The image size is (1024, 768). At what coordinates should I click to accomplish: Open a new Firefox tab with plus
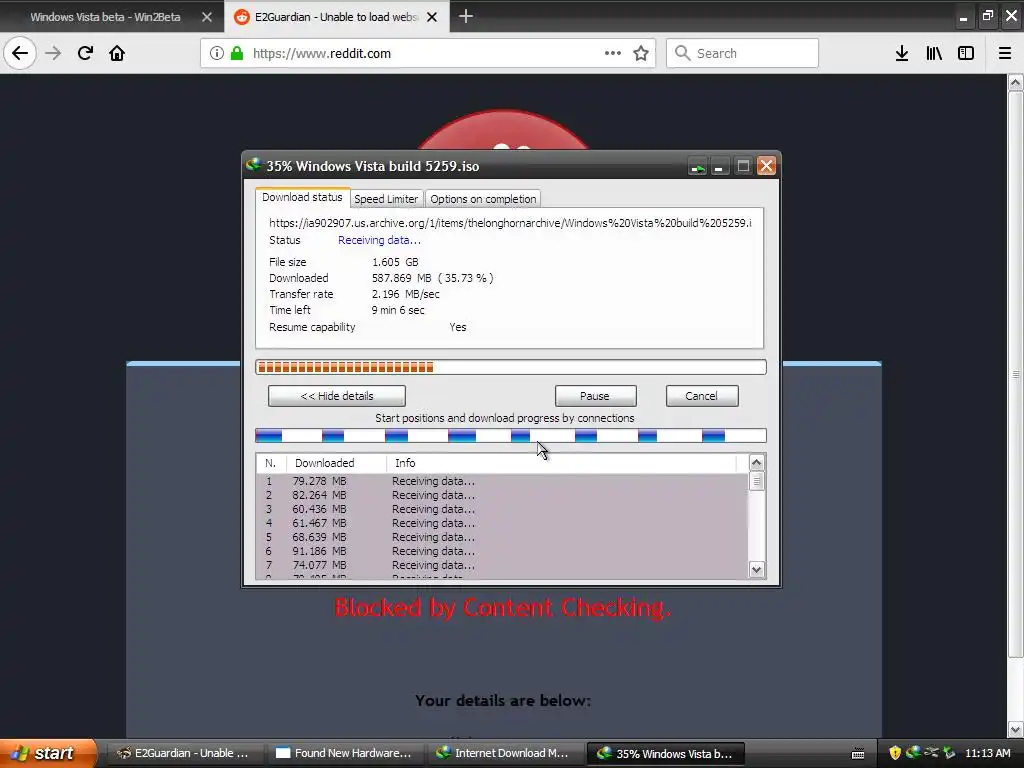(x=466, y=16)
